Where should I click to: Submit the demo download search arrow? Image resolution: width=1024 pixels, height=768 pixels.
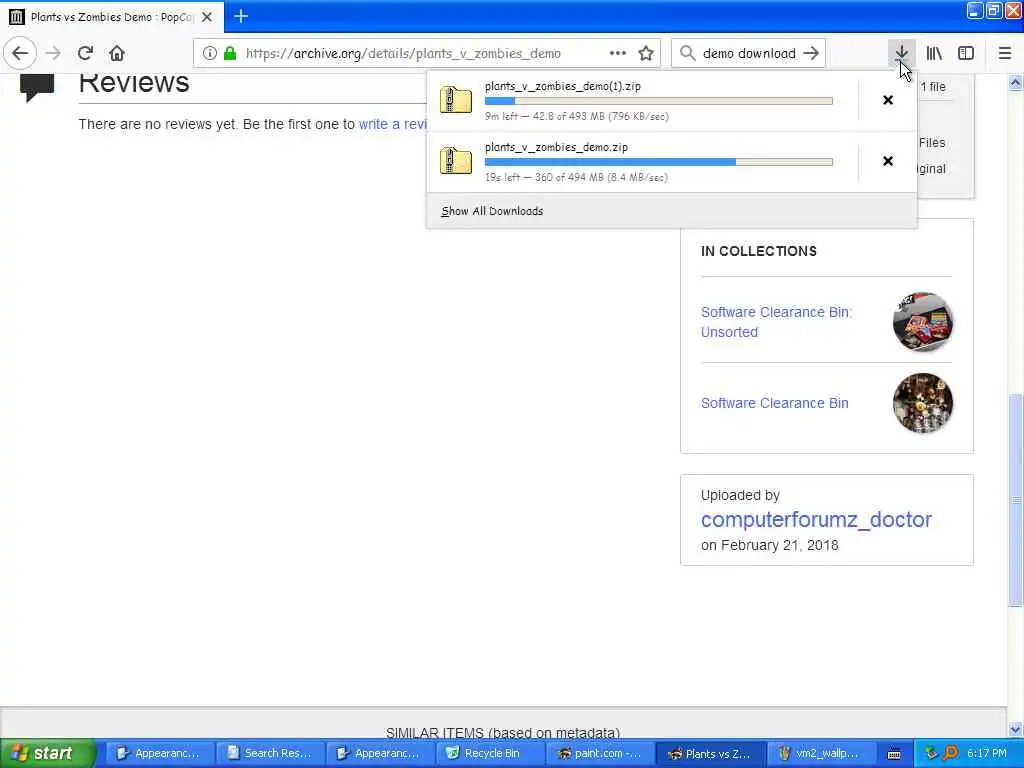(x=810, y=53)
